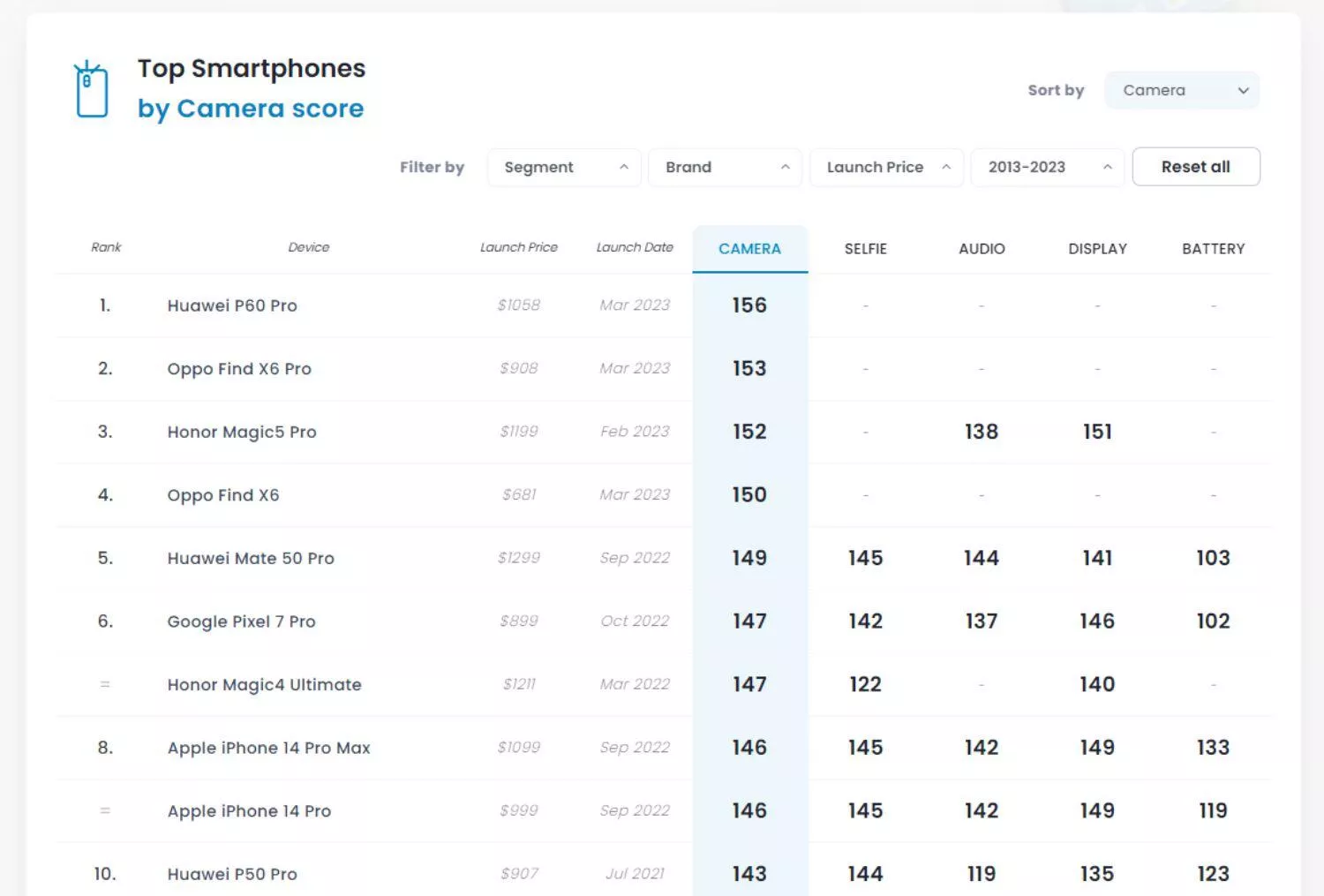Click the Reset all button
Viewport: 1324px width, 896px height.
(1196, 167)
